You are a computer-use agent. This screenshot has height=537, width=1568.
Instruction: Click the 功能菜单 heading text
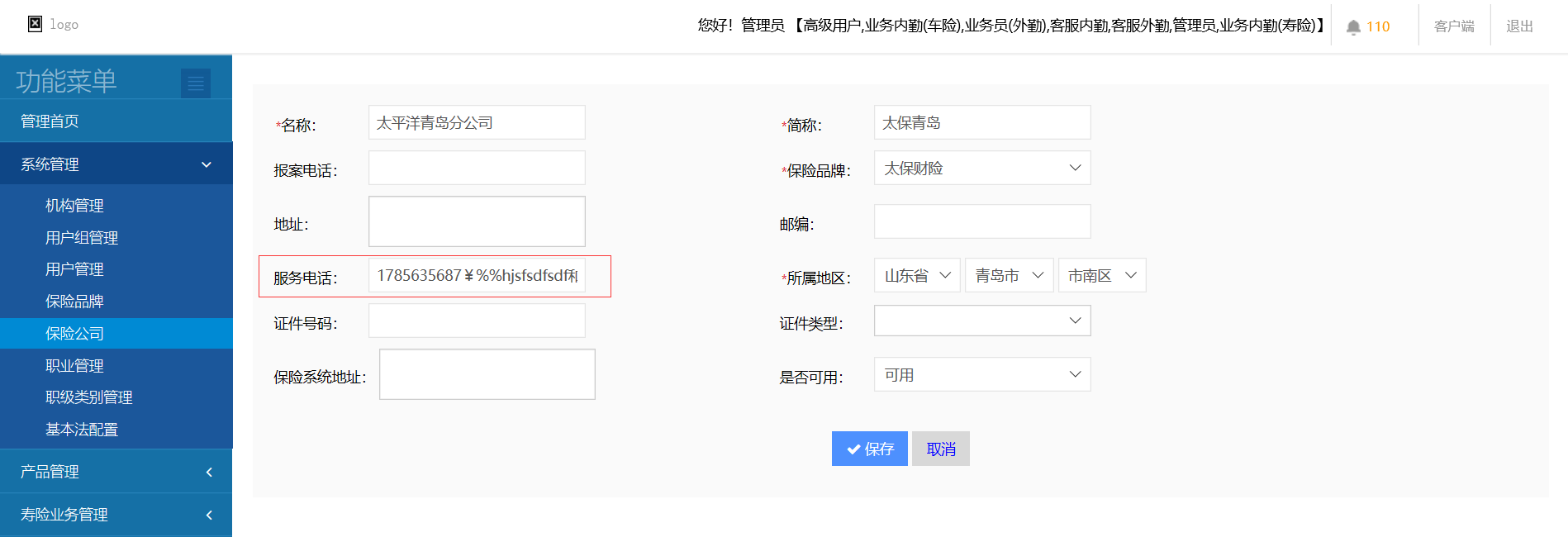click(x=66, y=81)
